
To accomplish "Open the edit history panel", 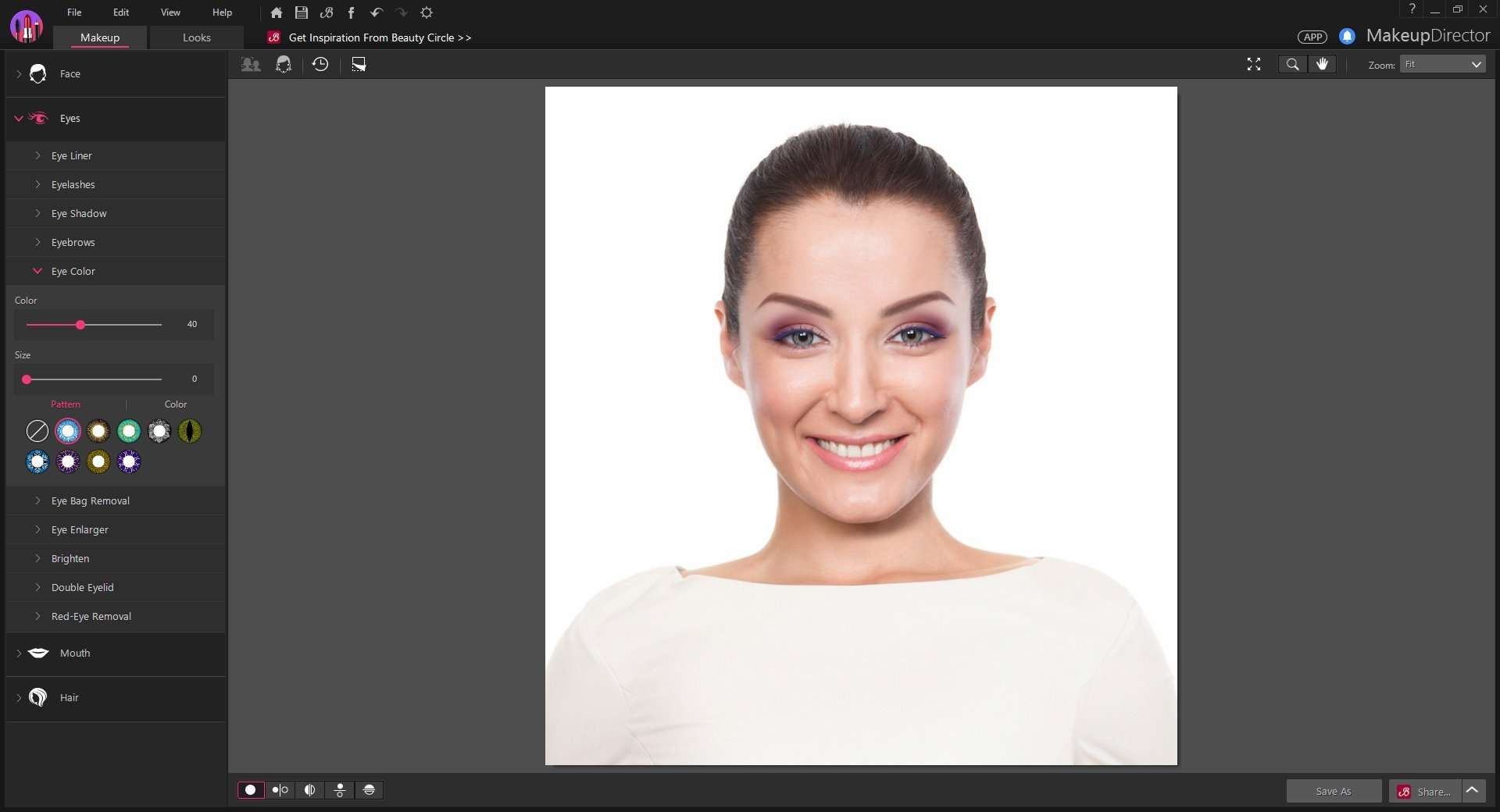I will click(320, 65).
